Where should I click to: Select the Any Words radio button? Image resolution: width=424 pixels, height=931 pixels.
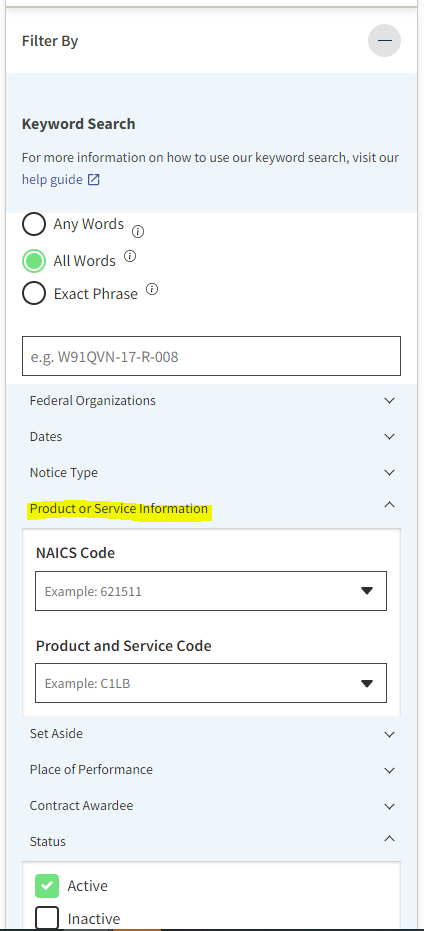tap(34, 224)
